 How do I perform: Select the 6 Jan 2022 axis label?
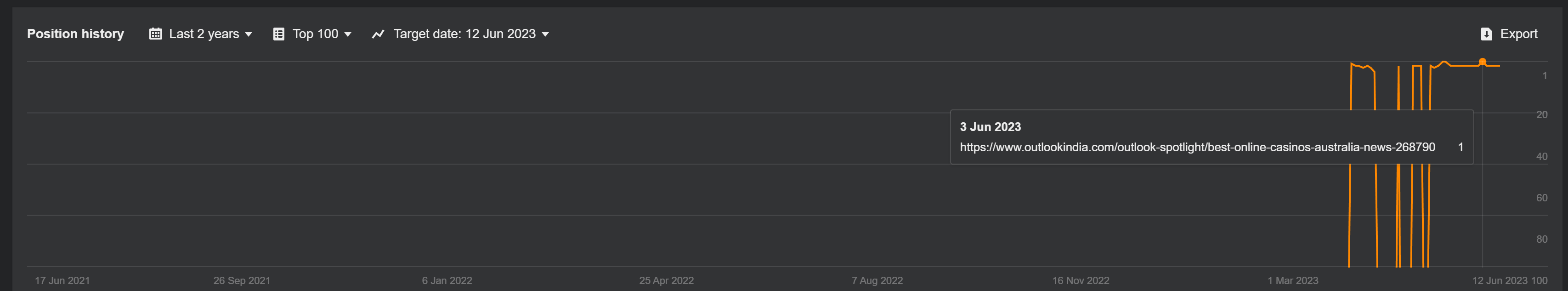447,280
